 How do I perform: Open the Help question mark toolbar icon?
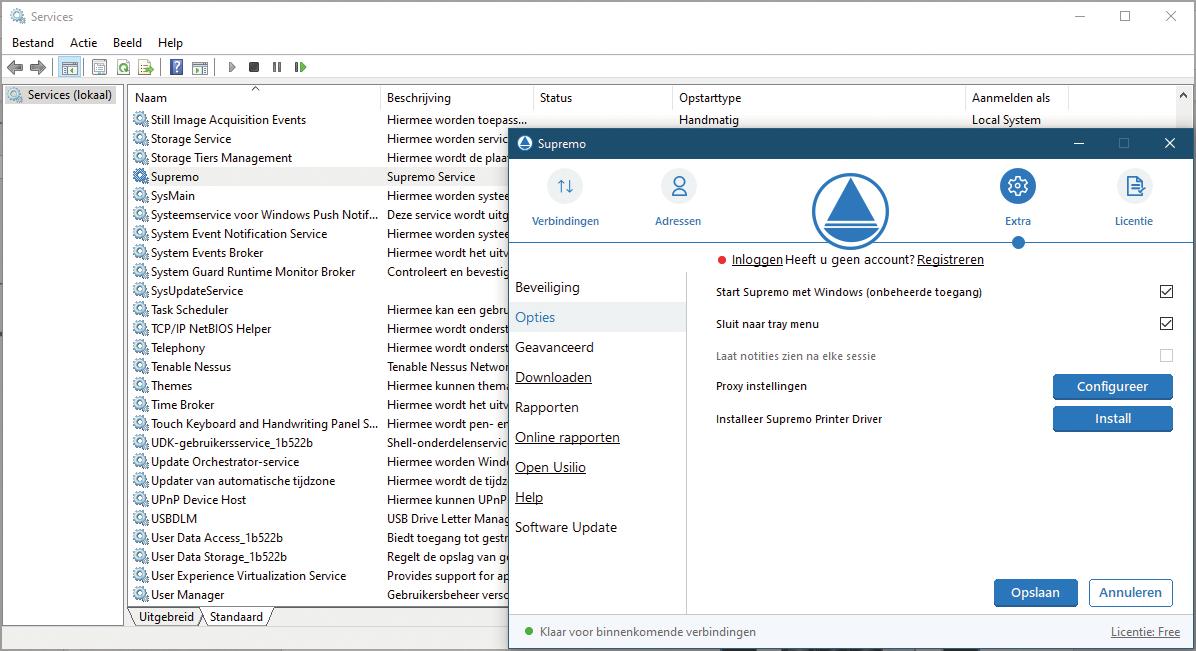coord(176,67)
